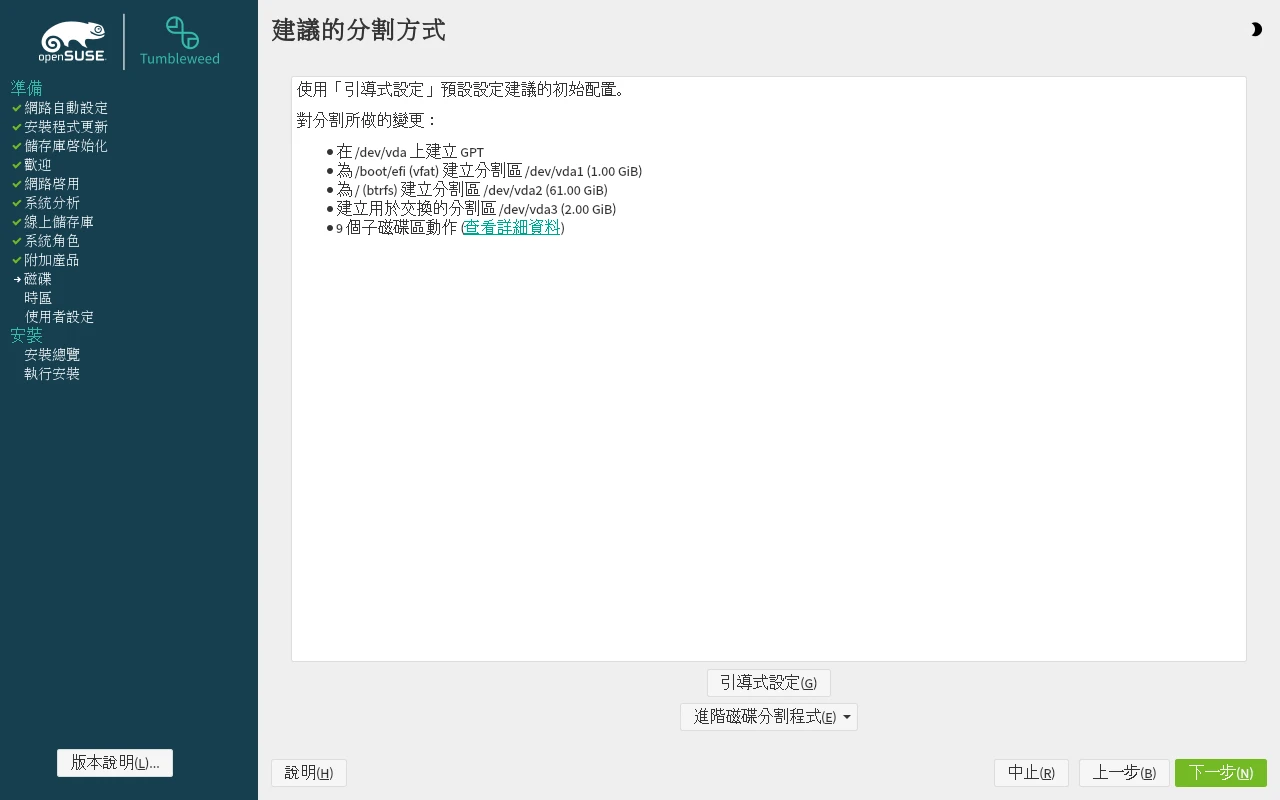
Task: Click green checkmark beside 歡迎
Action: click(x=17, y=165)
